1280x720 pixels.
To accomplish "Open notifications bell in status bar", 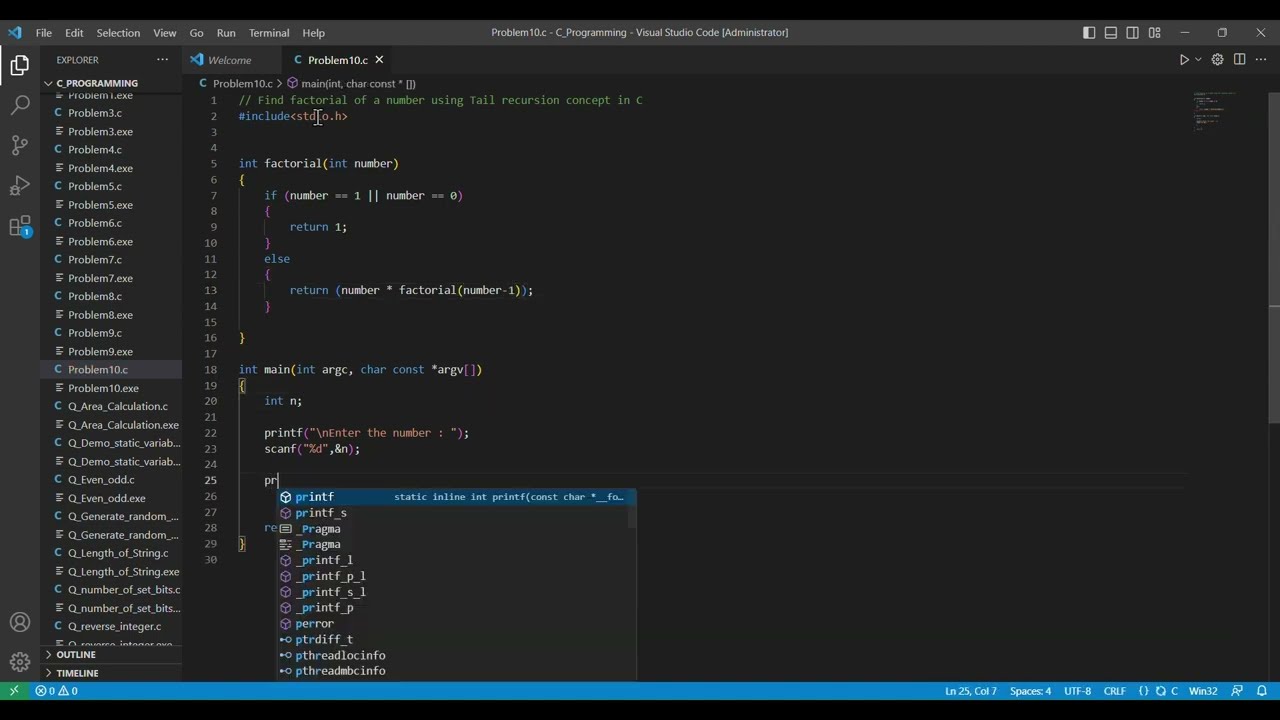I will click(1262, 691).
